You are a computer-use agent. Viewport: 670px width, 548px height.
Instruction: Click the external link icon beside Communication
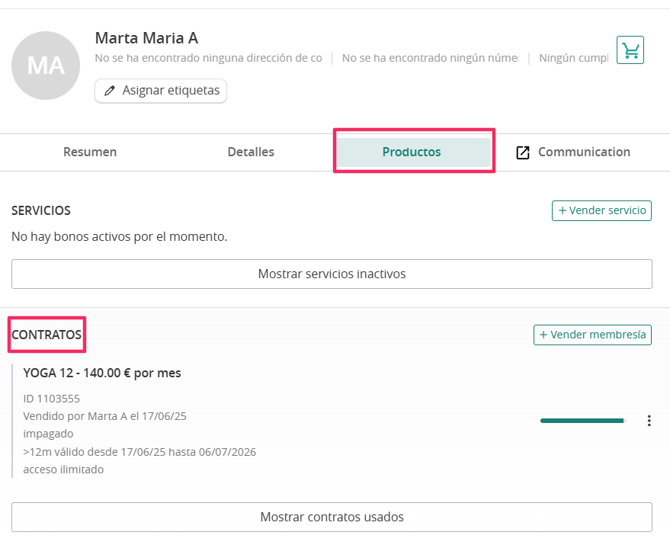[523, 153]
